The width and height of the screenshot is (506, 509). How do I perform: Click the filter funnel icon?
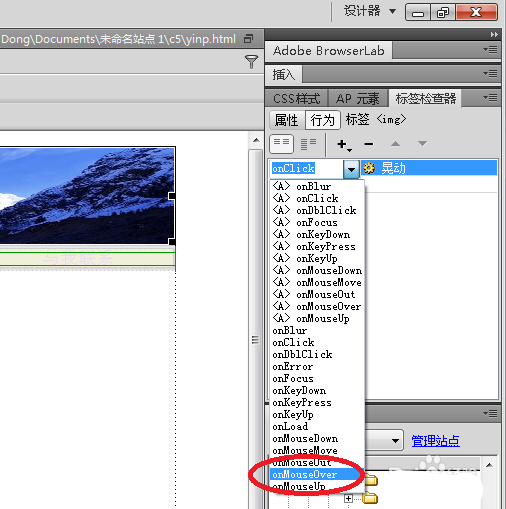pos(251,62)
